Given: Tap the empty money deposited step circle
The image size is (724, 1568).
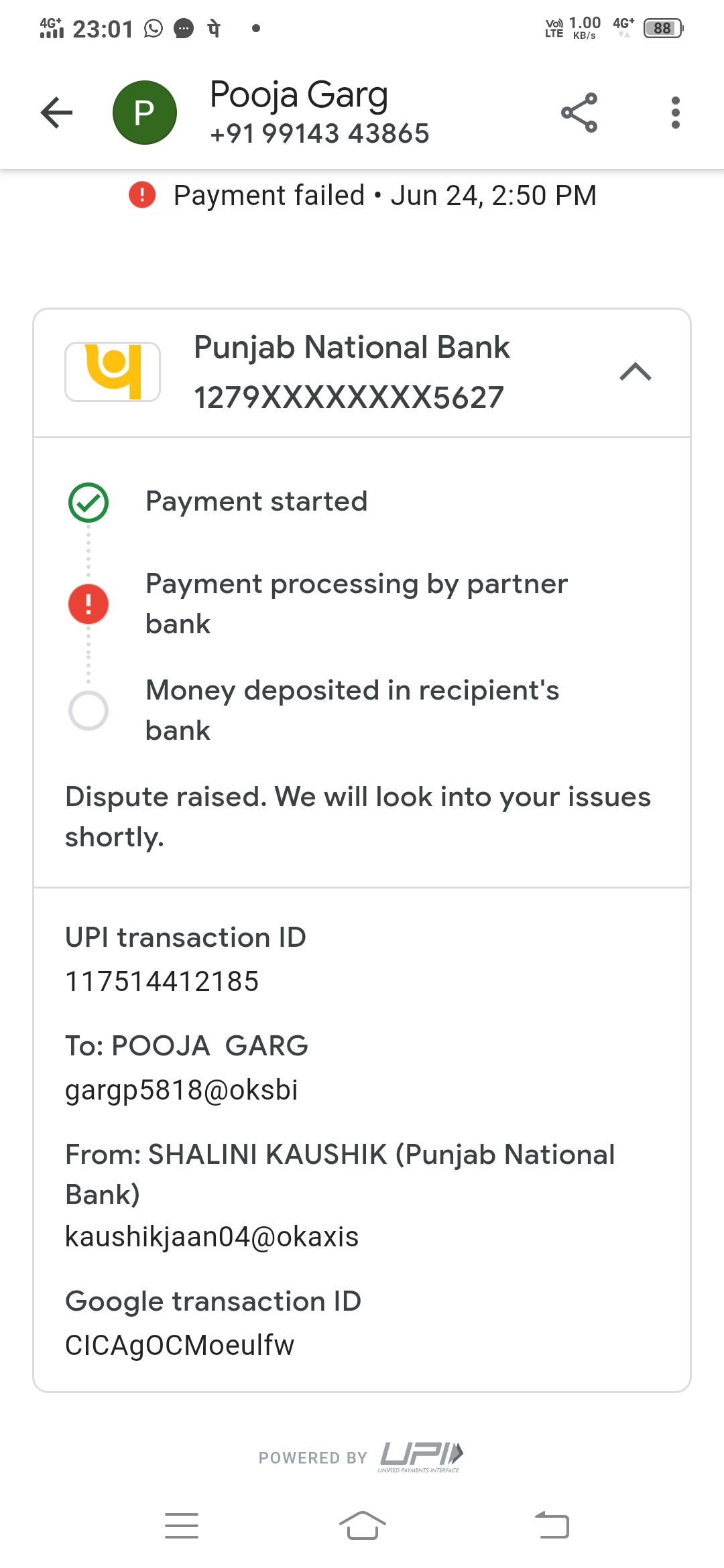Looking at the screenshot, I should pos(88,710).
